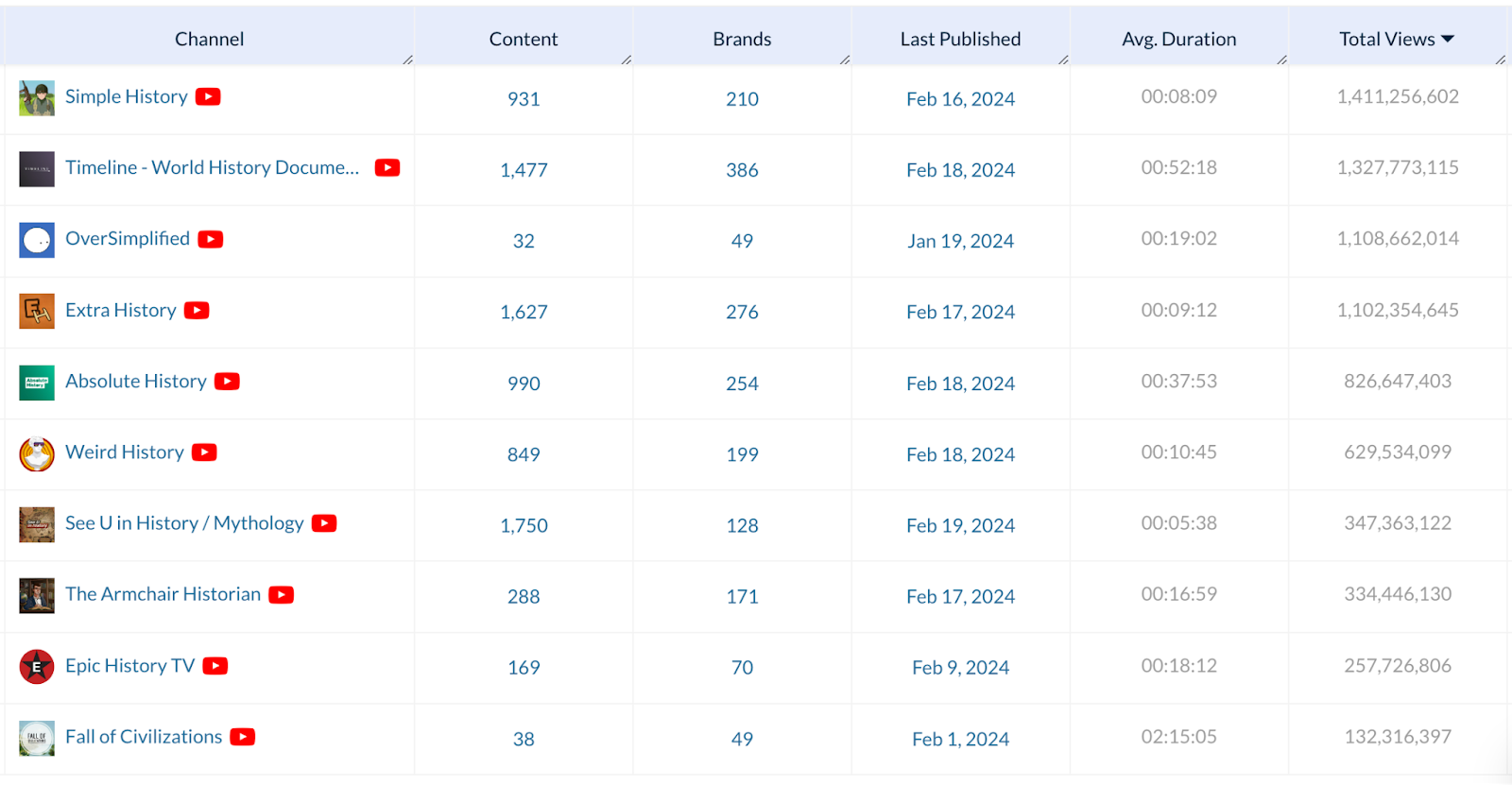1512x785 pixels.
Task: Click the 386 brands count for Timeline
Action: [x=742, y=170]
